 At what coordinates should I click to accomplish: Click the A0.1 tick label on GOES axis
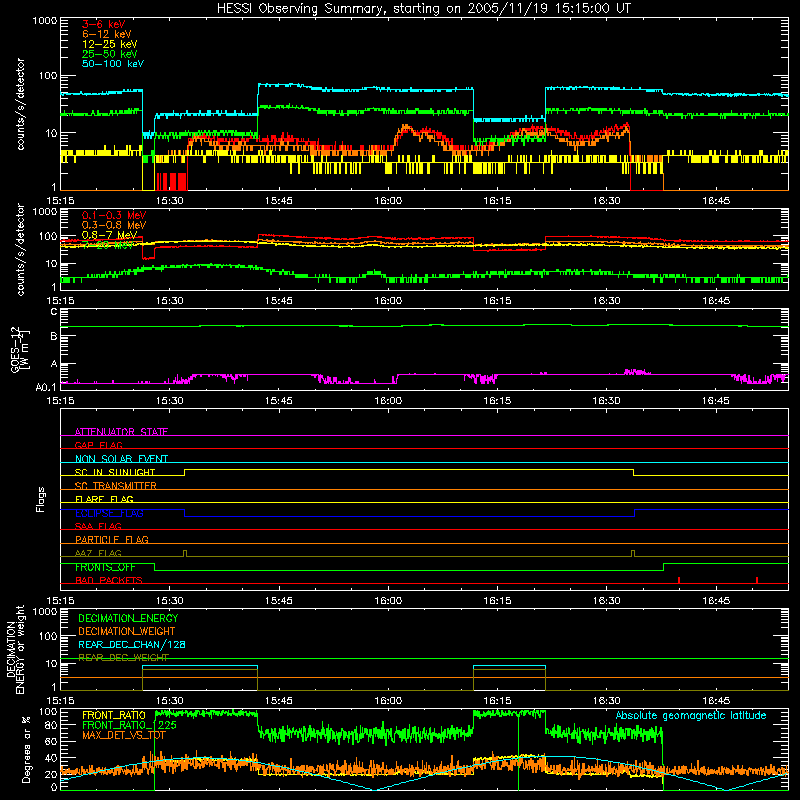[46, 388]
